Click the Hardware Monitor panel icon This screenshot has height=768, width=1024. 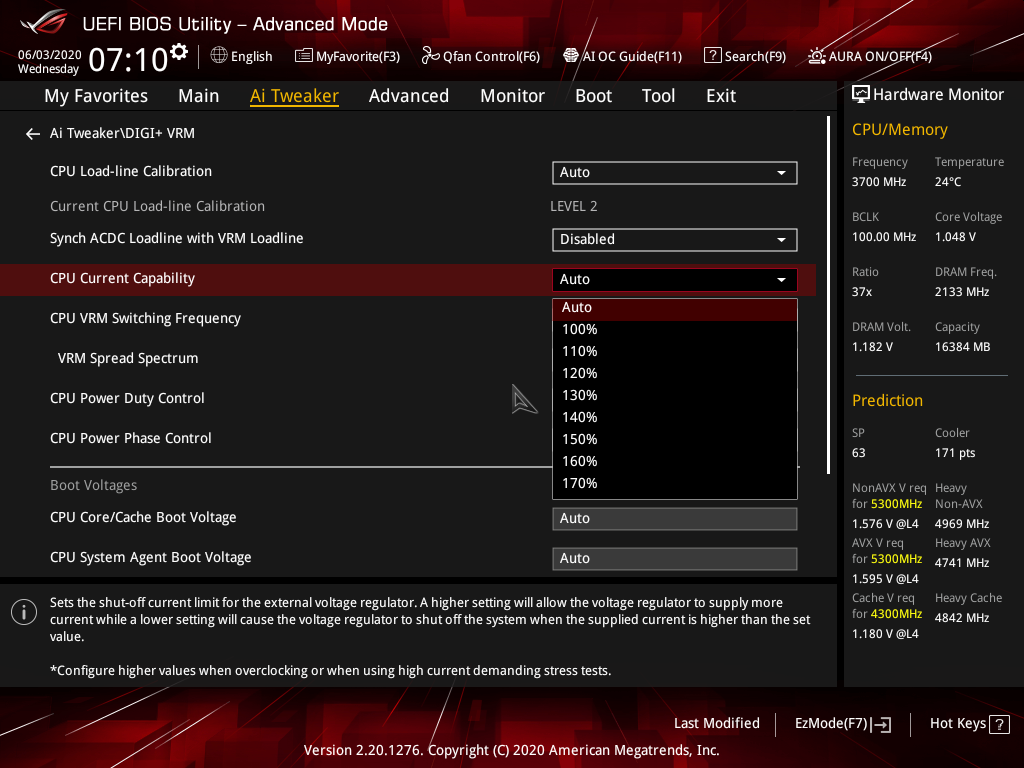tap(861, 93)
